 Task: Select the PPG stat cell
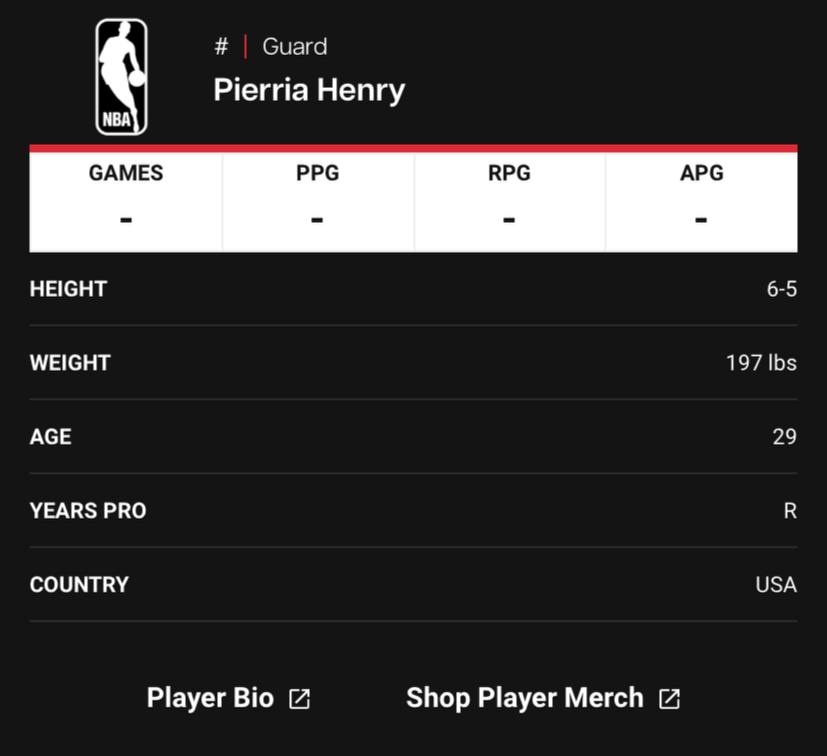coord(318,202)
